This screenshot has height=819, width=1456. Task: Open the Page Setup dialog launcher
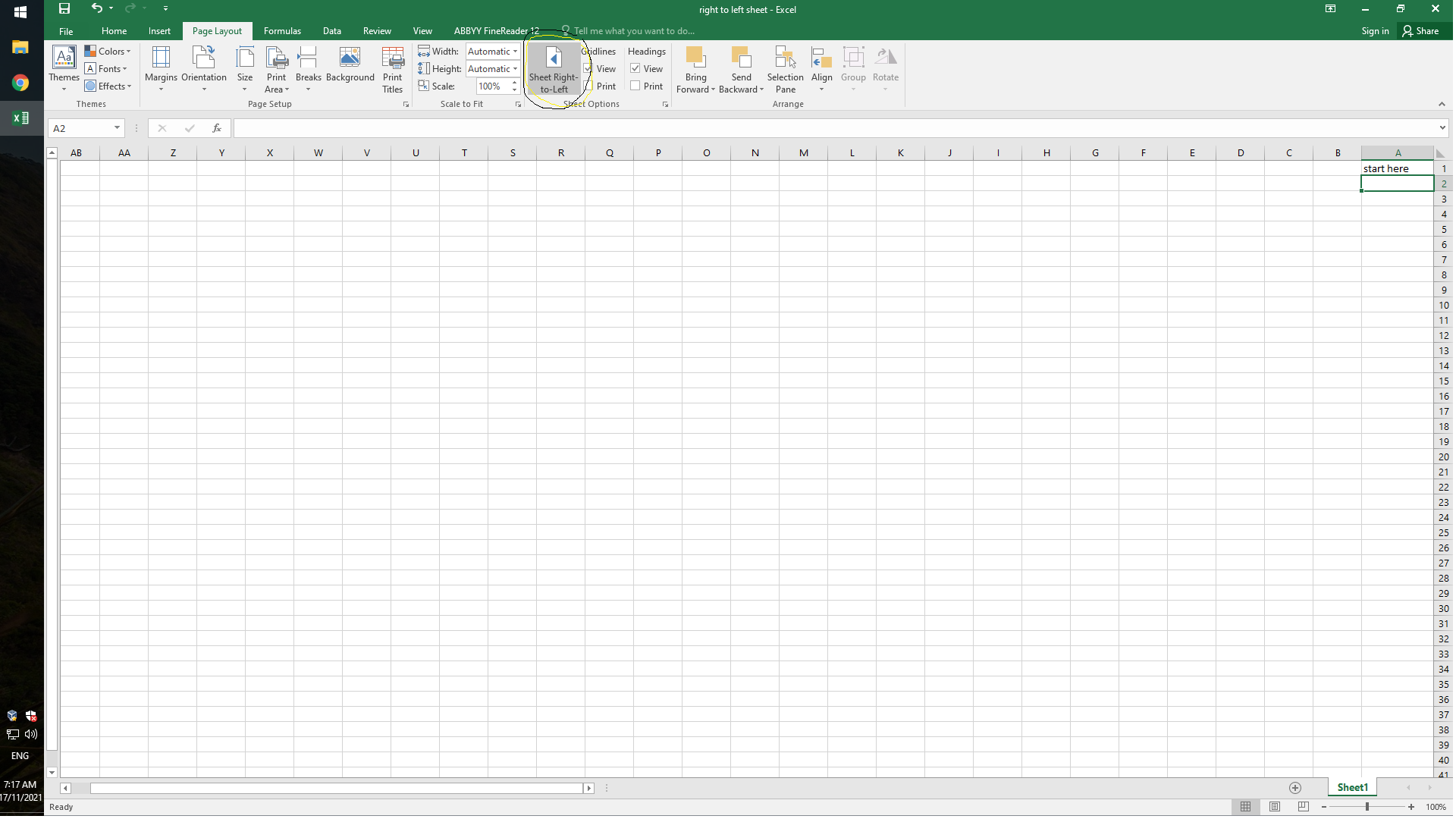[406, 105]
